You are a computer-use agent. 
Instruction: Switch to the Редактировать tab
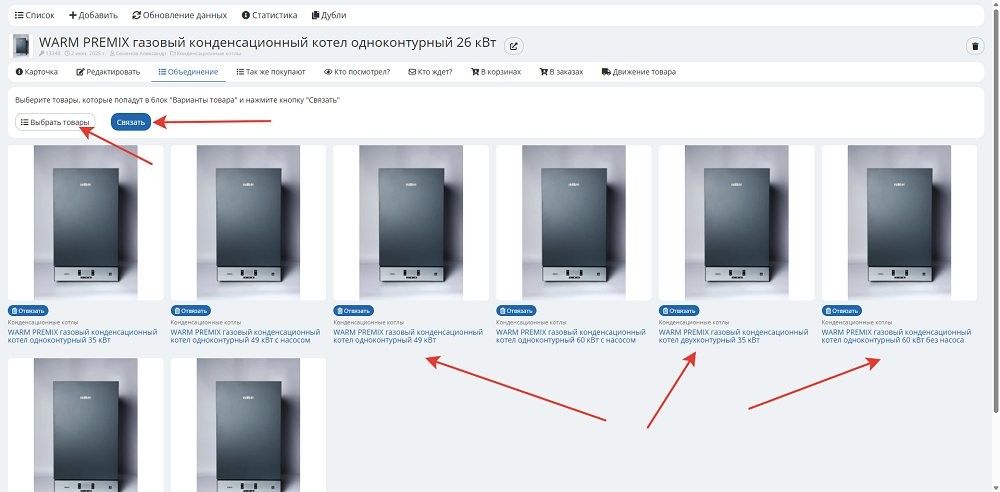(108, 72)
